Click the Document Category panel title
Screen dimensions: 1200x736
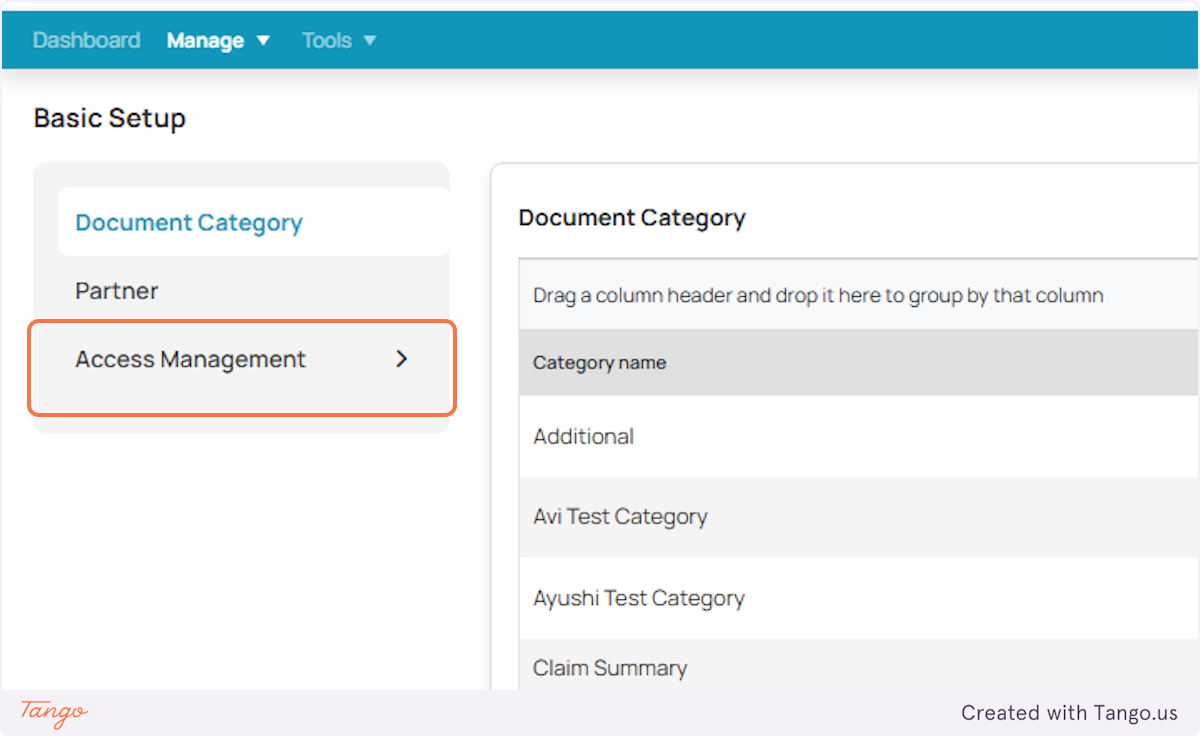tap(632, 217)
